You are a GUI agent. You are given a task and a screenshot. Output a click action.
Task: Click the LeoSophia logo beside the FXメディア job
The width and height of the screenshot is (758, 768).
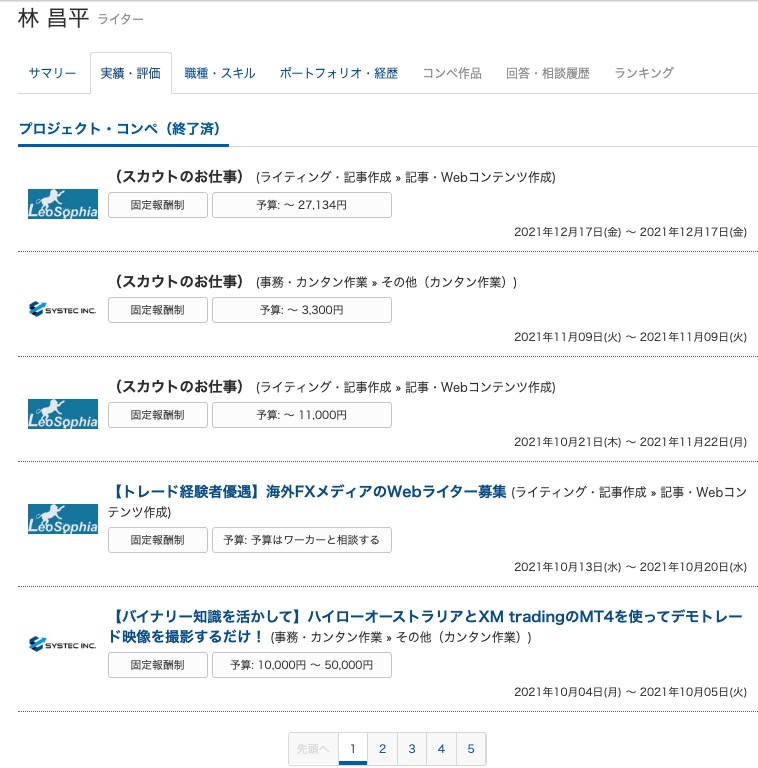[x=63, y=519]
